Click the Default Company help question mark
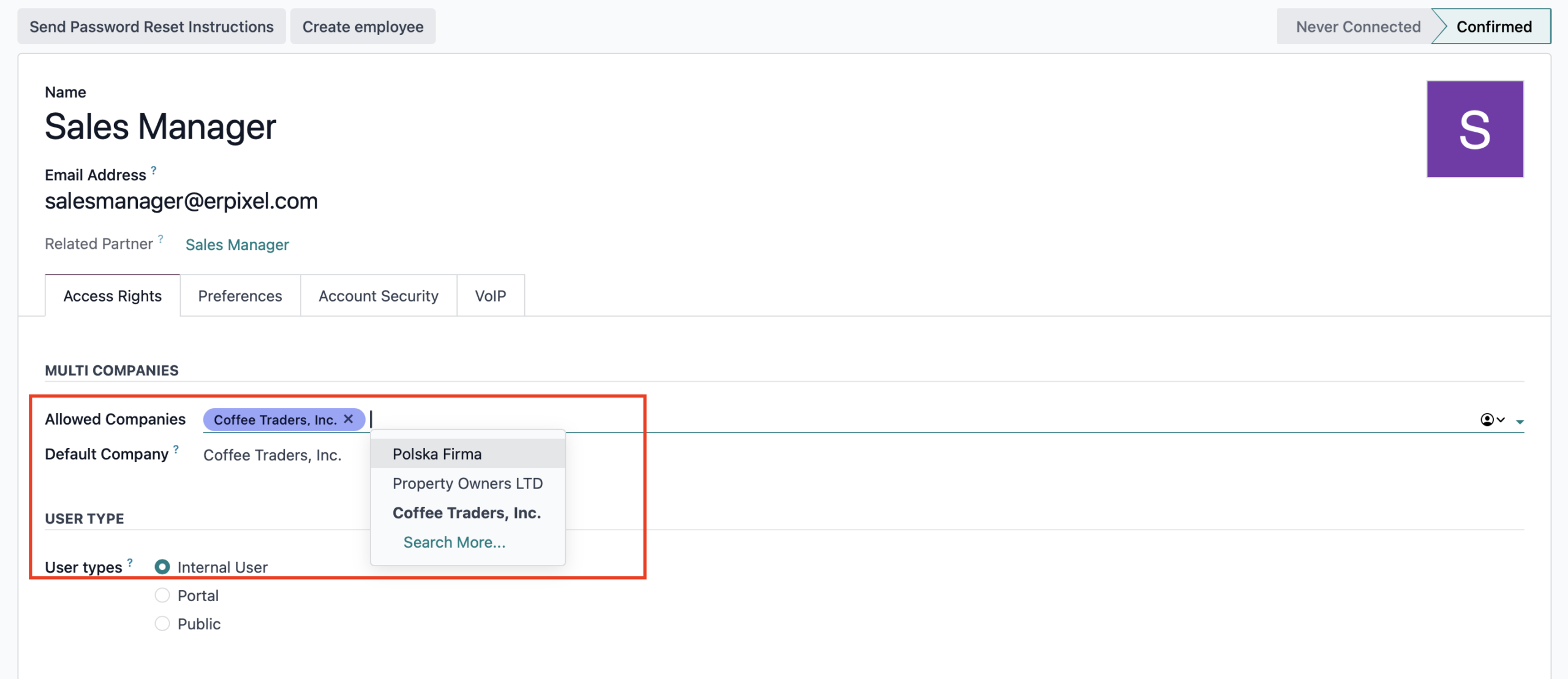 coord(176,449)
